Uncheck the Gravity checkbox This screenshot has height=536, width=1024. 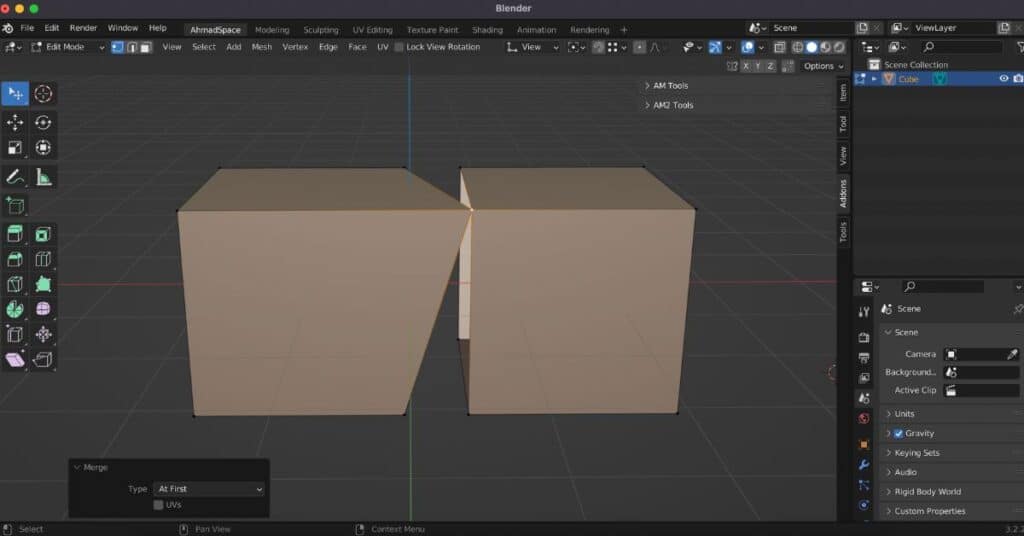coord(898,433)
